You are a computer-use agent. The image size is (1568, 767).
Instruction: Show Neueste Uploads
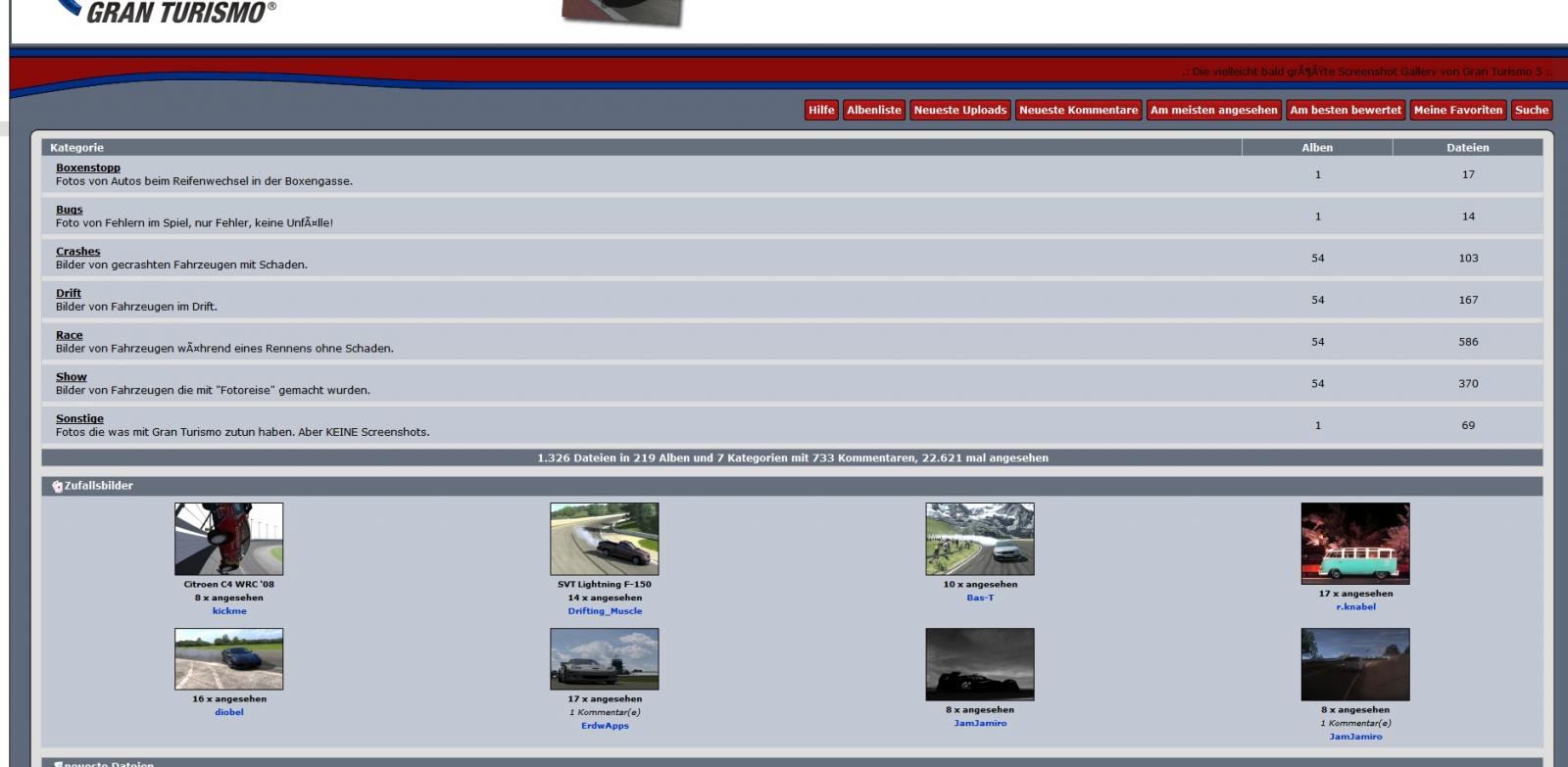(960, 111)
